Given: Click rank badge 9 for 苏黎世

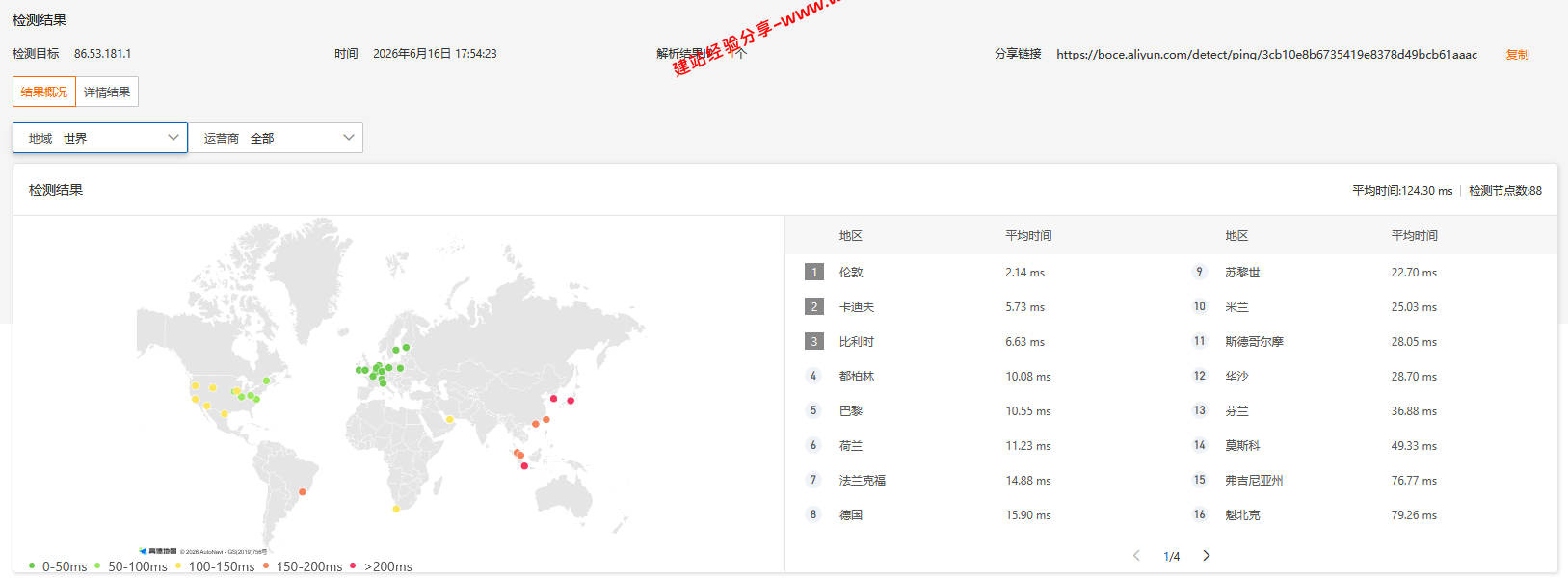Looking at the screenshot, I should coord(1199,272).
